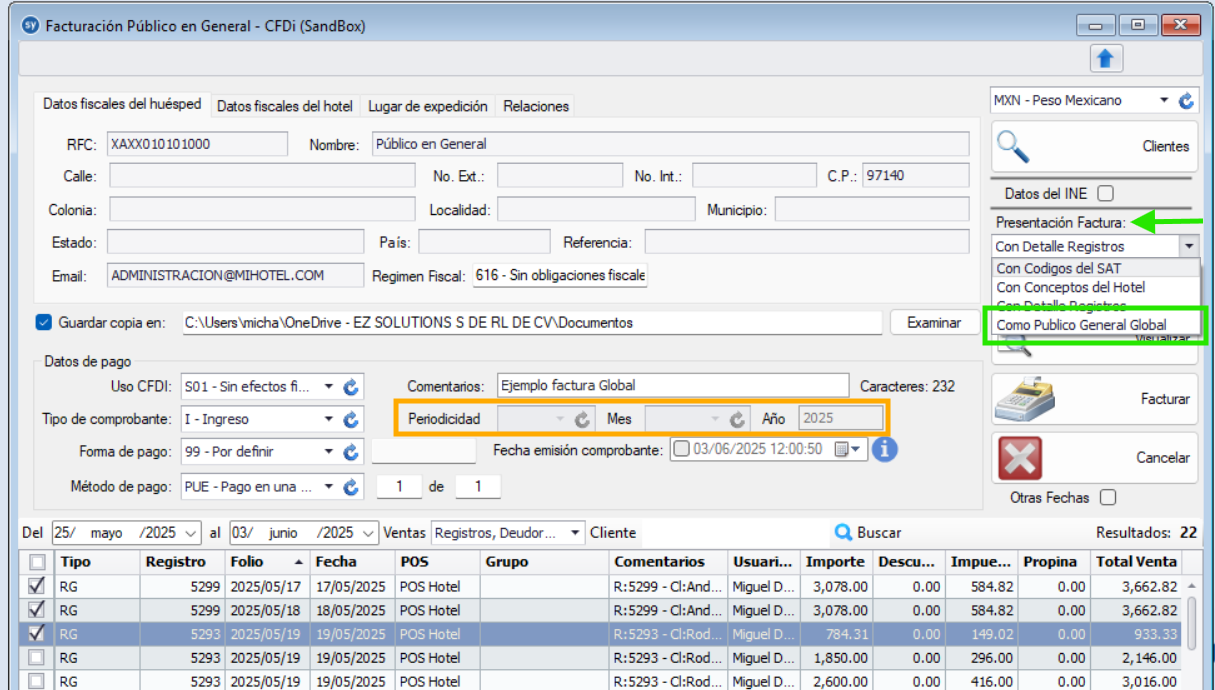Click the Email field
The height and width of the screenshot is (690, 1215).
pyautogui.click(x=235, y=275)
